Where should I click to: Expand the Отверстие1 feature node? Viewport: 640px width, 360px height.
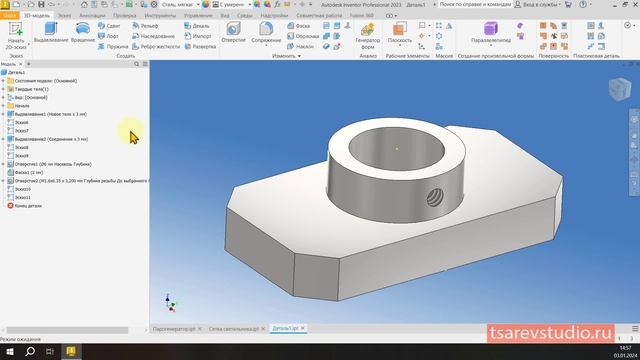pyautogui.click(x=3, y=164)
